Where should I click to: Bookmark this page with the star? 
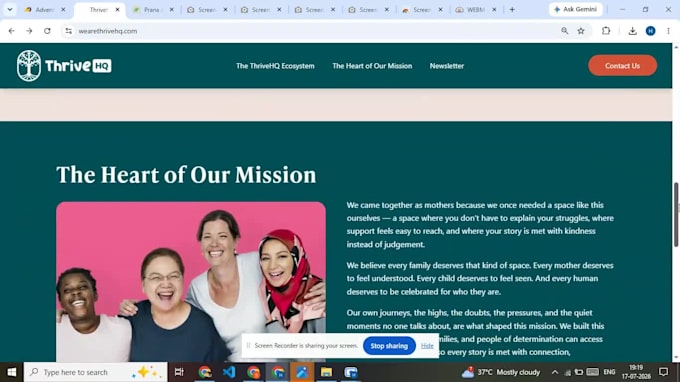(x=581, y=31)
